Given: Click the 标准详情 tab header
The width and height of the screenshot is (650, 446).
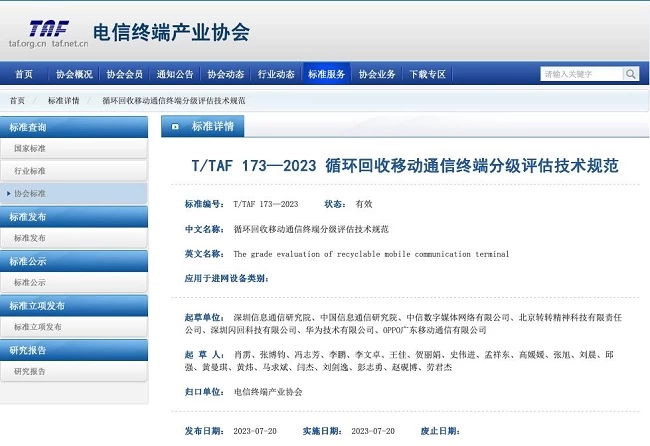Looking at the screenshot, I should click(212, 127).
